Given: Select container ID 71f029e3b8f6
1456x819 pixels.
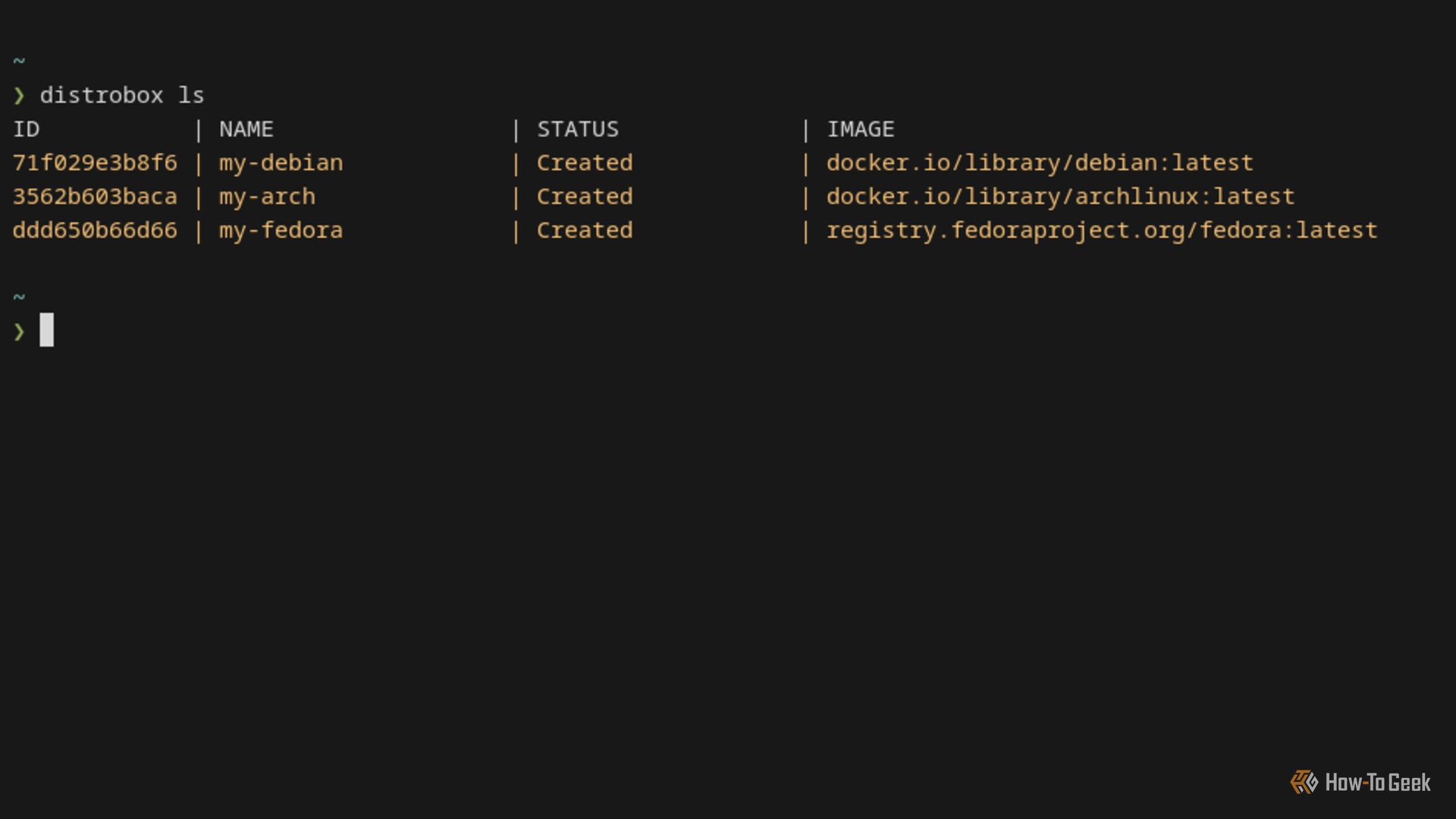Looking at the screenshot, I should point(95,163).
